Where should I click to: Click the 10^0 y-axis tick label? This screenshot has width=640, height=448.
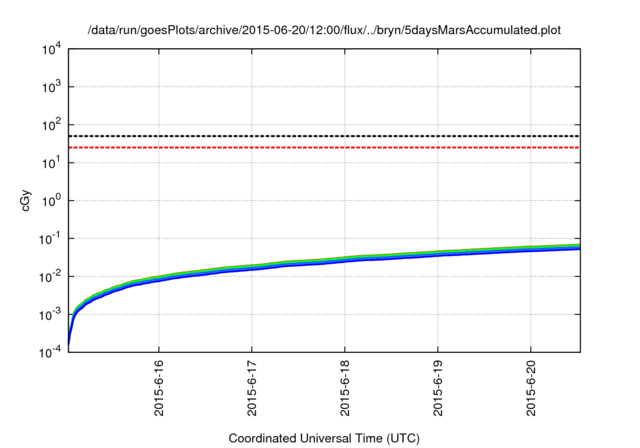[51, 201]
